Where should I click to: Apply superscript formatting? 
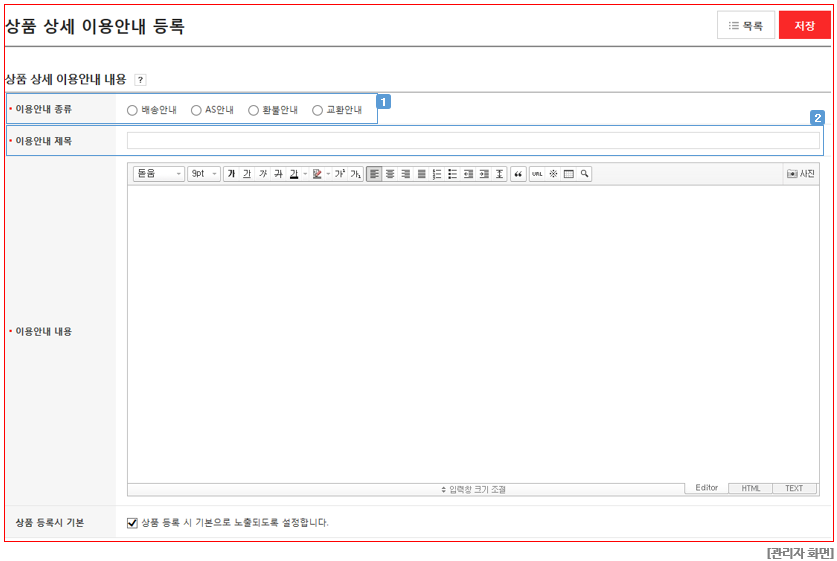click(339, 174)
